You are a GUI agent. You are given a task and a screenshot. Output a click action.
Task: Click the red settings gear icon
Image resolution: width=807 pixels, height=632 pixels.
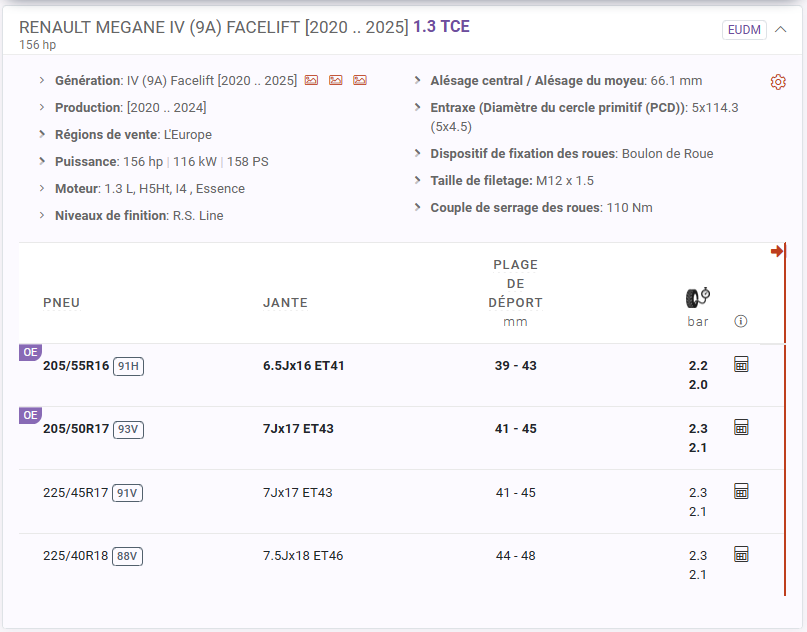tap(778, 82)
